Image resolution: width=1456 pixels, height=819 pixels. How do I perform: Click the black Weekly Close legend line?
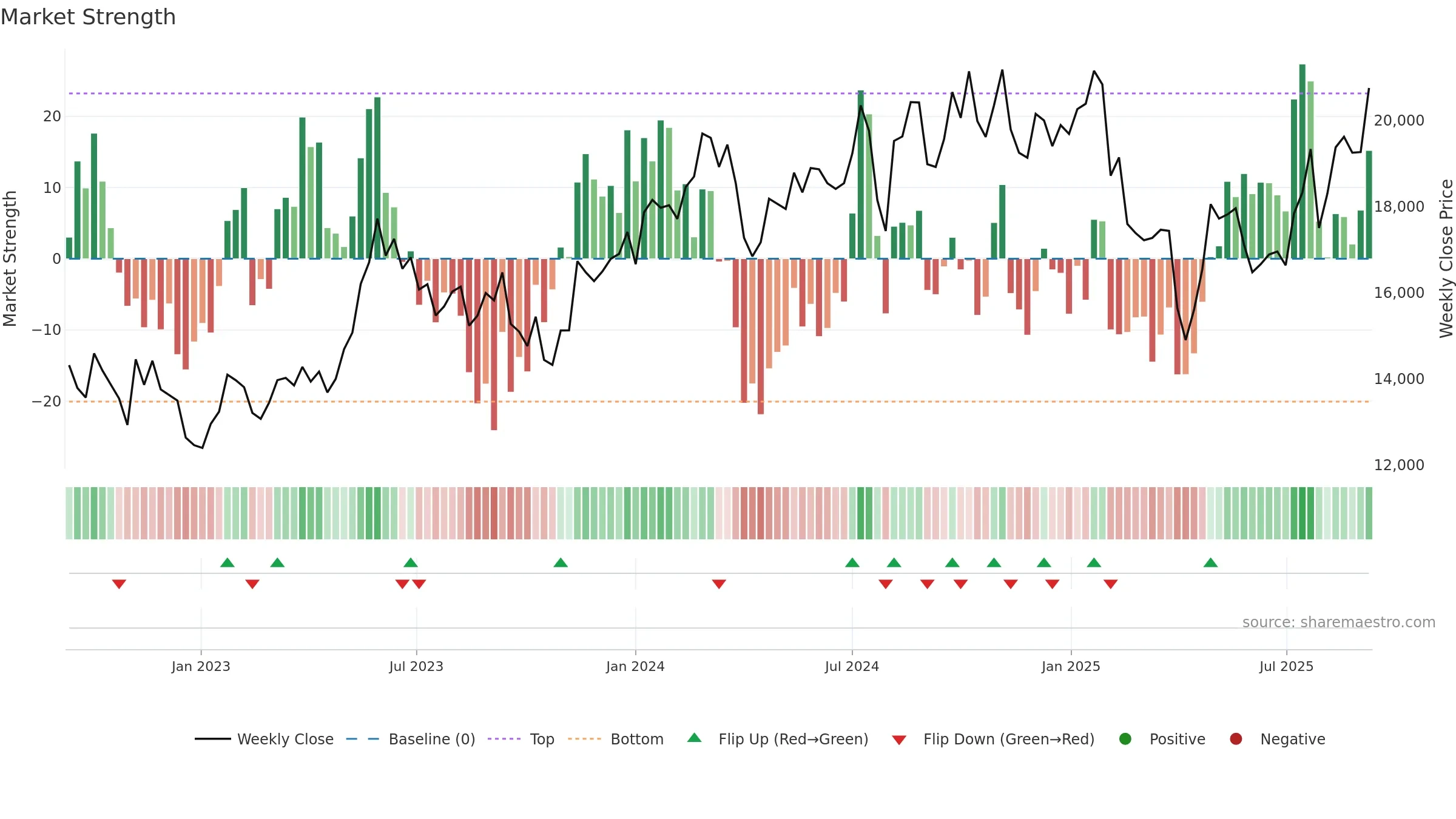(x=213, y=739)
